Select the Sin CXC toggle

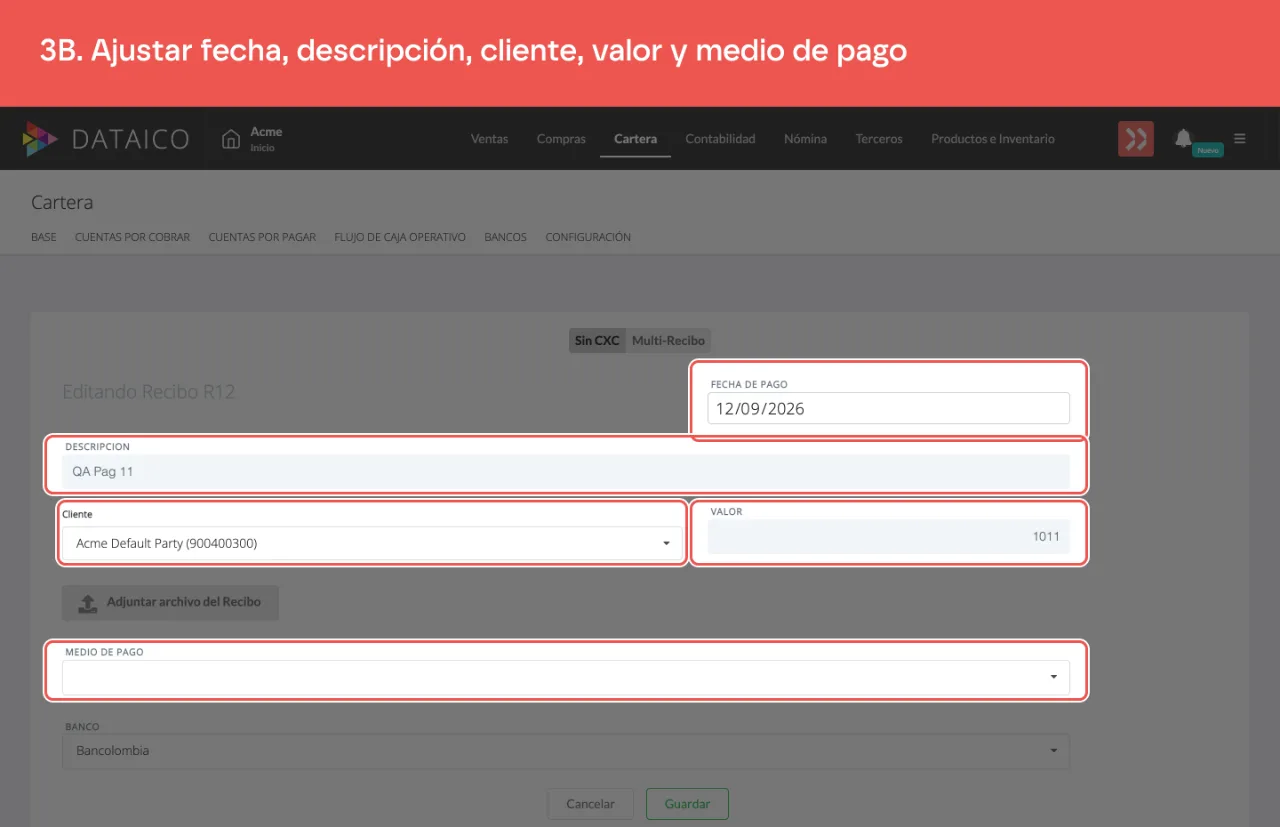(x=597, y=340)
